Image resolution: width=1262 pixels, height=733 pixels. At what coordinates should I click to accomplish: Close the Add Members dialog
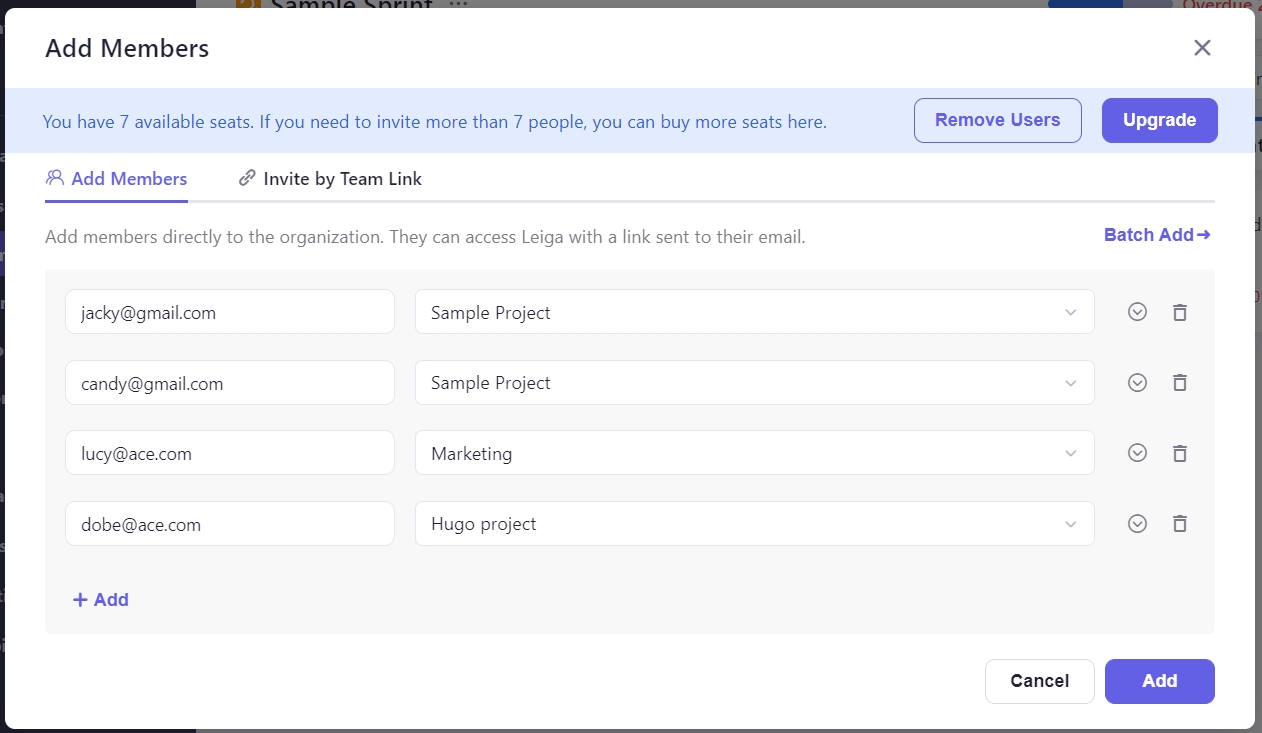click(1202, 48)
